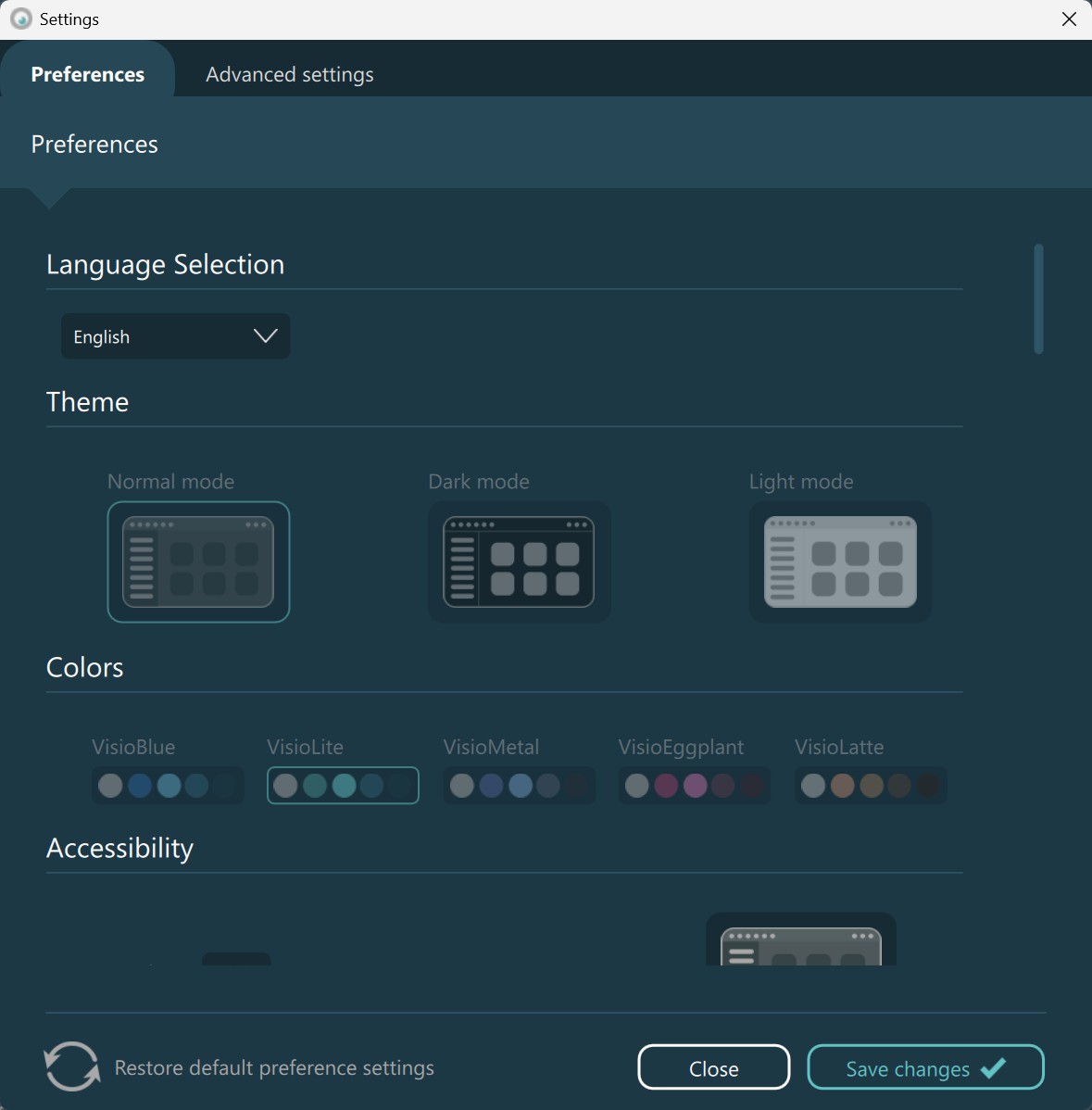Select the VisioLite color scheme
Image resolution: width=1092 pixels, height=1110 pixels.
click(x=343, y=786)
